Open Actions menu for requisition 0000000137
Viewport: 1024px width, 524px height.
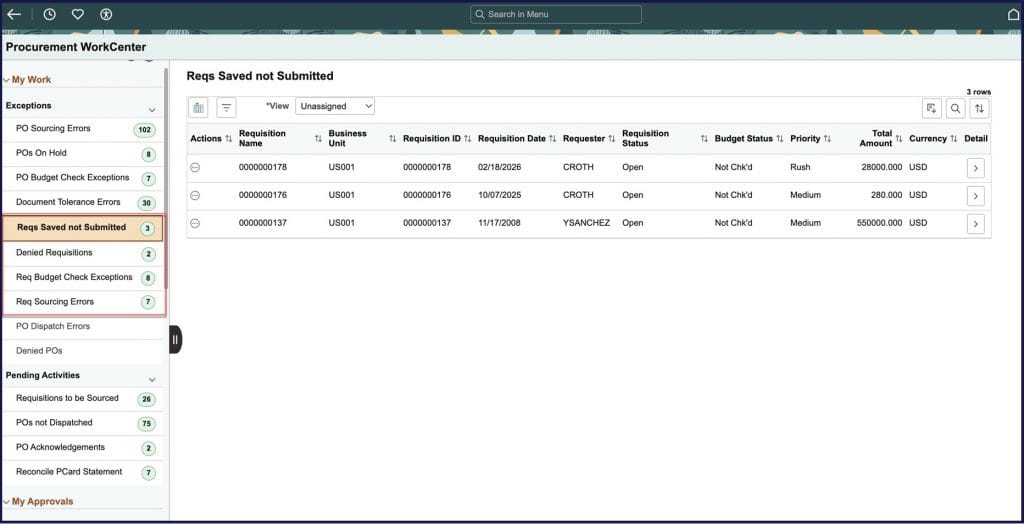[195, 223]
